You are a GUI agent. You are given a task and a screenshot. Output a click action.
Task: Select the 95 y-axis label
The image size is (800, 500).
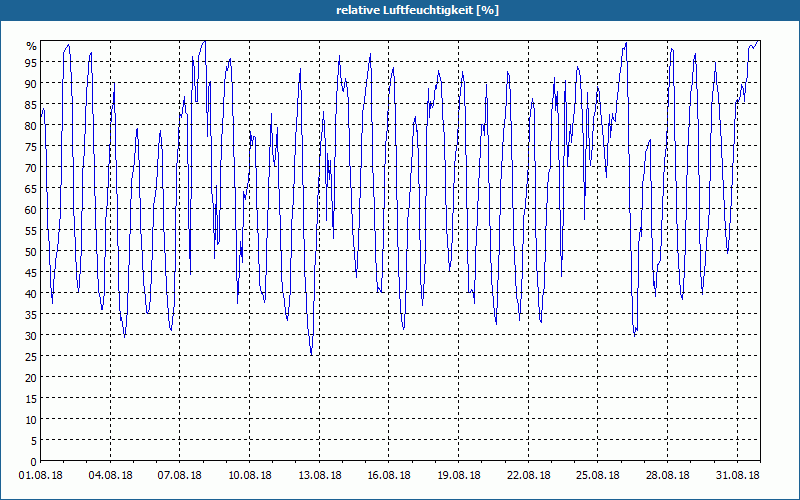[x=31, y=62]
